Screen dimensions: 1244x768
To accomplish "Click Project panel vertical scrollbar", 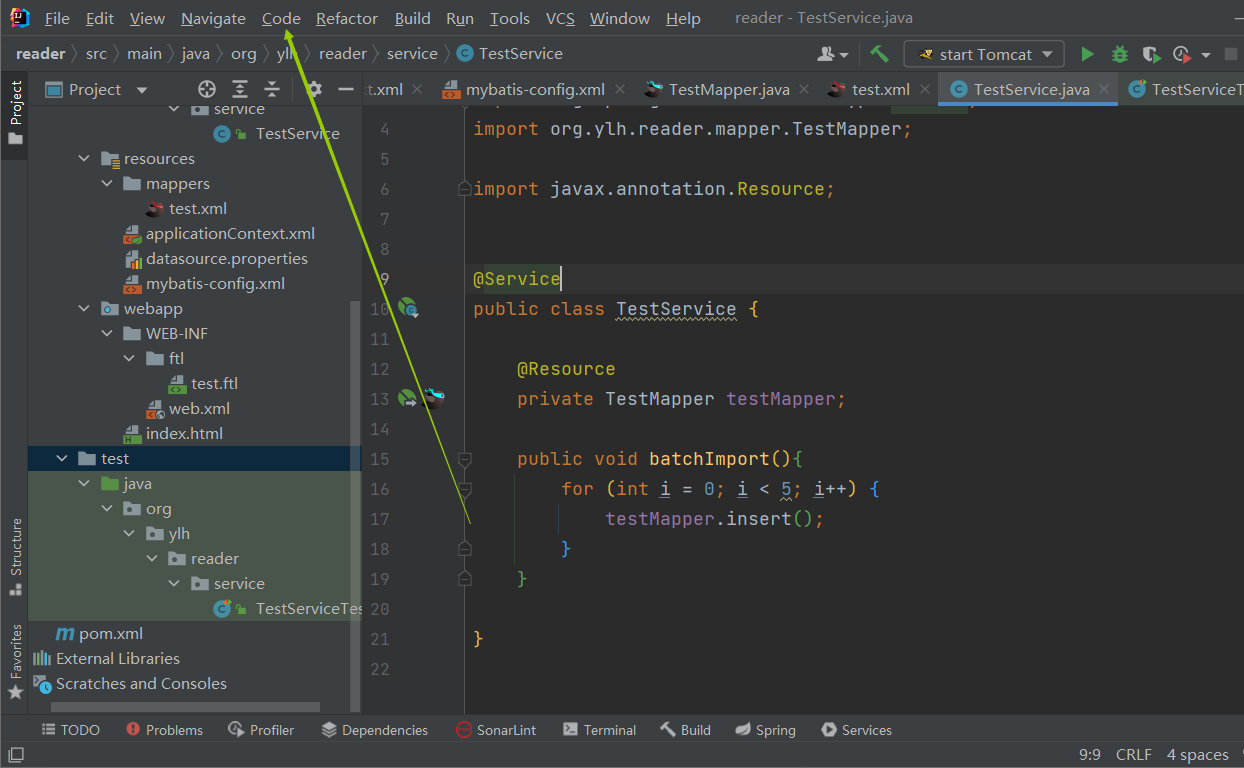I will tap(356, 505).
